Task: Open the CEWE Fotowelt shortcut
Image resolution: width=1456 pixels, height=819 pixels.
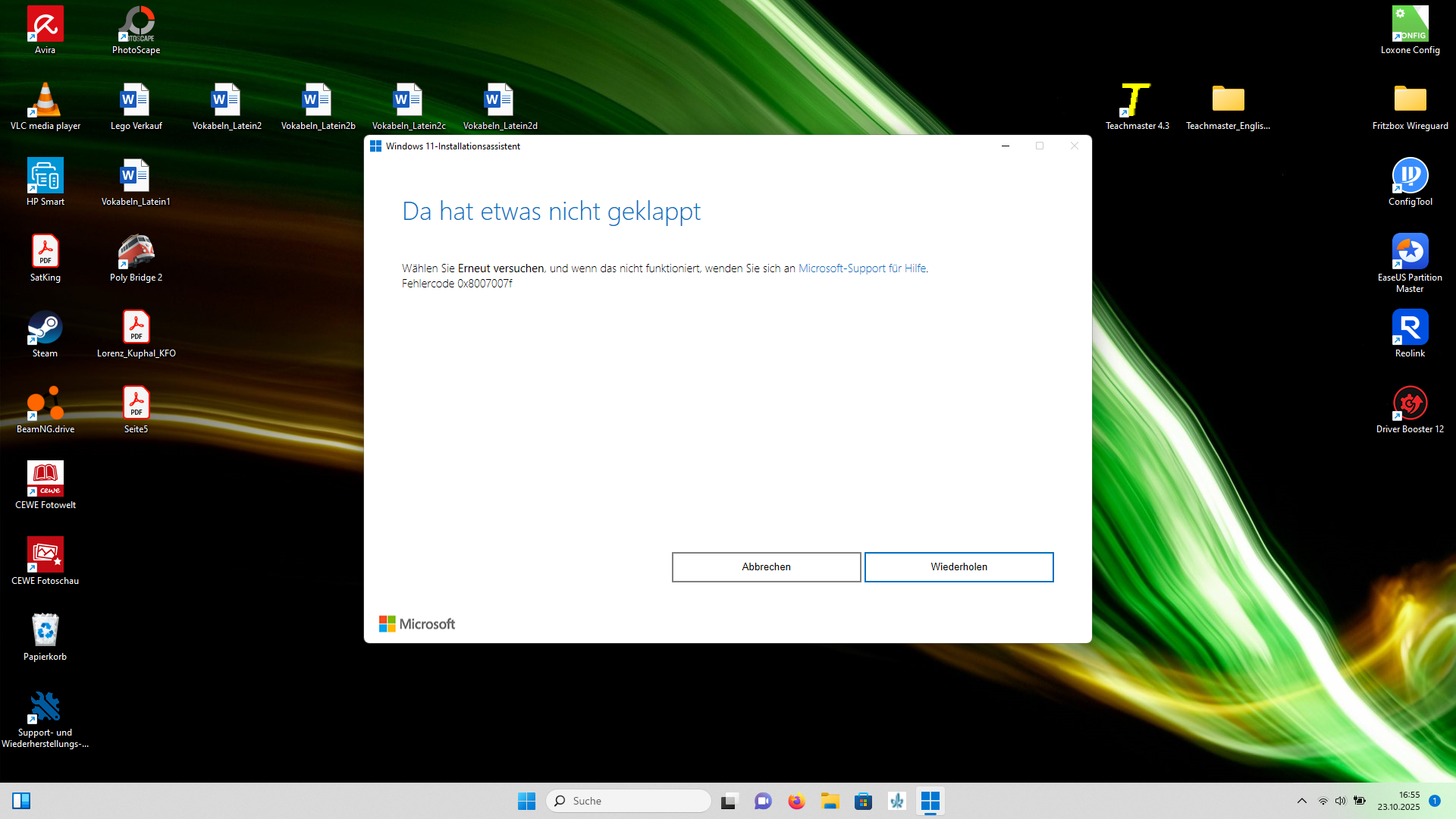Action: point(45,485)
